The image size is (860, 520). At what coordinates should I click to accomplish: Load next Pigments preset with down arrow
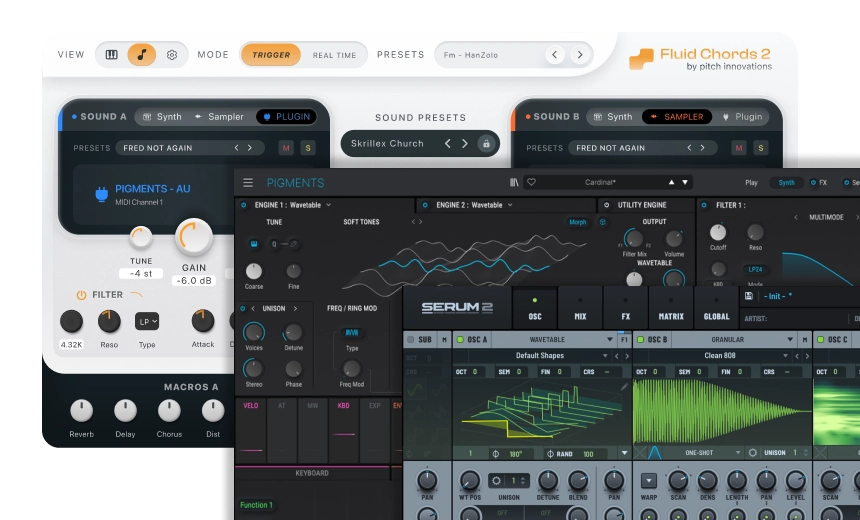click(x=685, y=182)
